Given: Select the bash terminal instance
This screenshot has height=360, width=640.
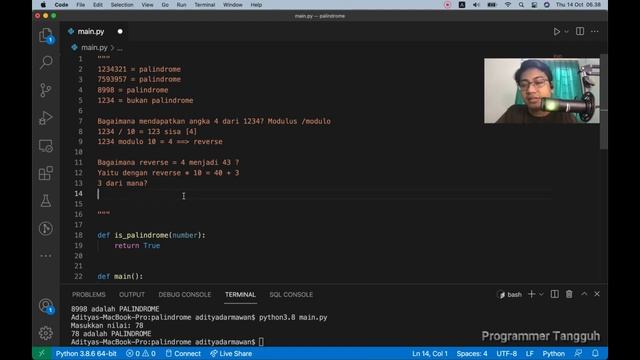Looking at the screenshot, I should (x=510, y=294).
